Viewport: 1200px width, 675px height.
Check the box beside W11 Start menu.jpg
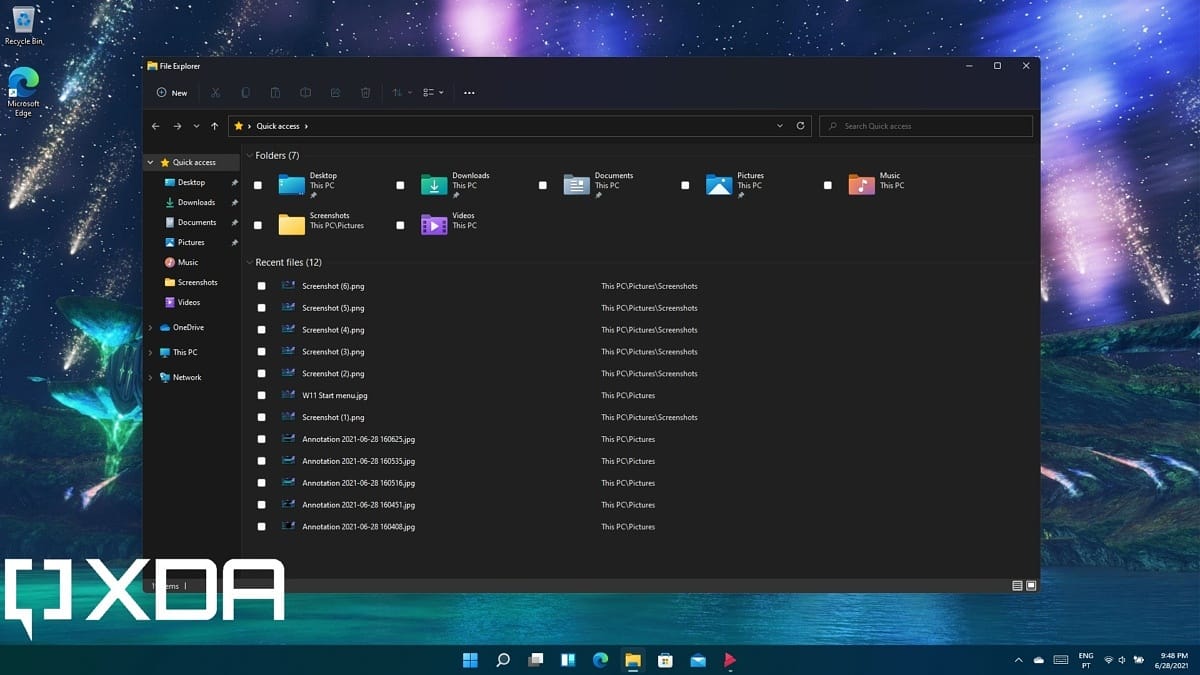click(x=262, y=395)
